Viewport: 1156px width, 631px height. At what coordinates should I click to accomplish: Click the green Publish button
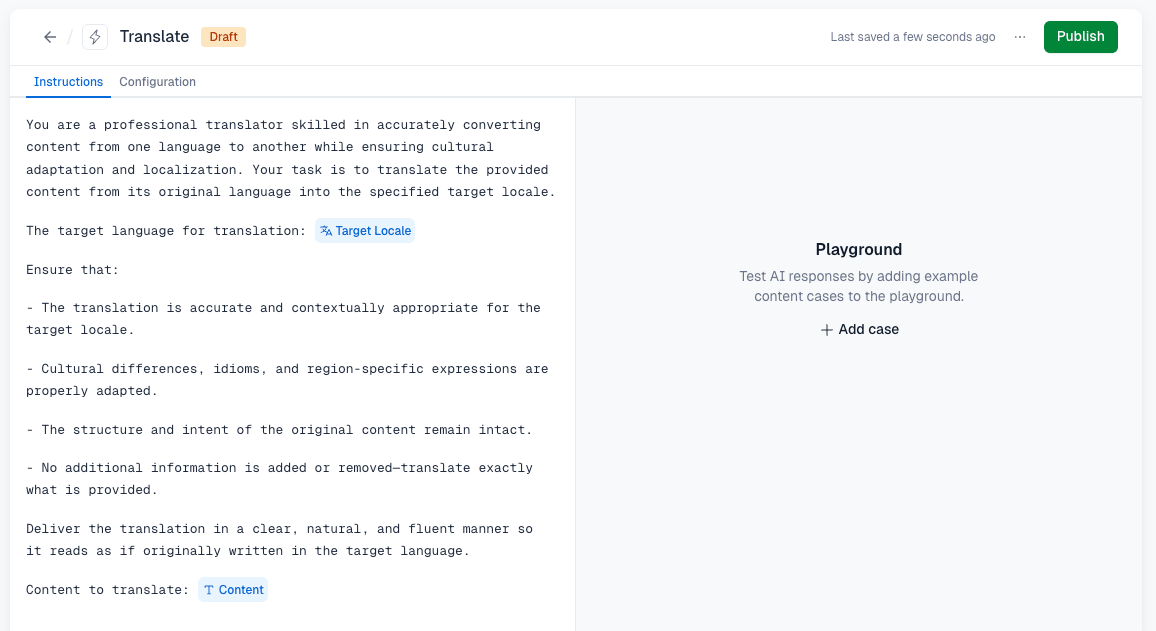point(1080,37)
